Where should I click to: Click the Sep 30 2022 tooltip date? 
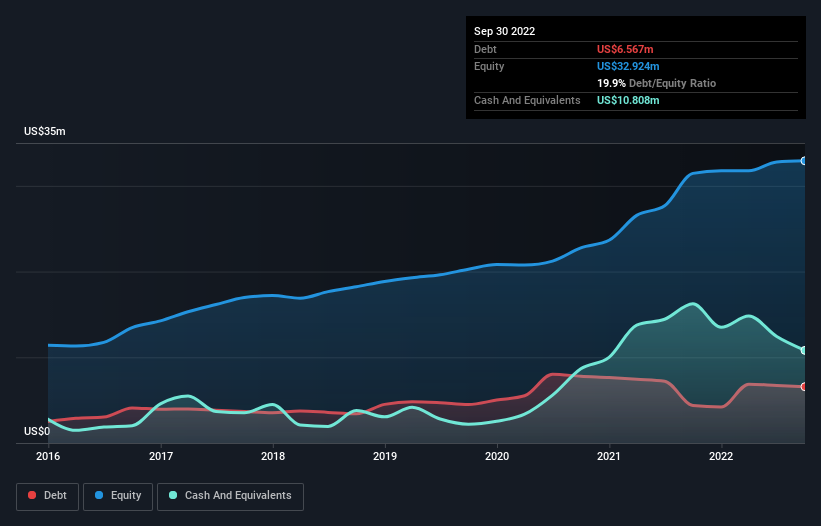(504, 31)
